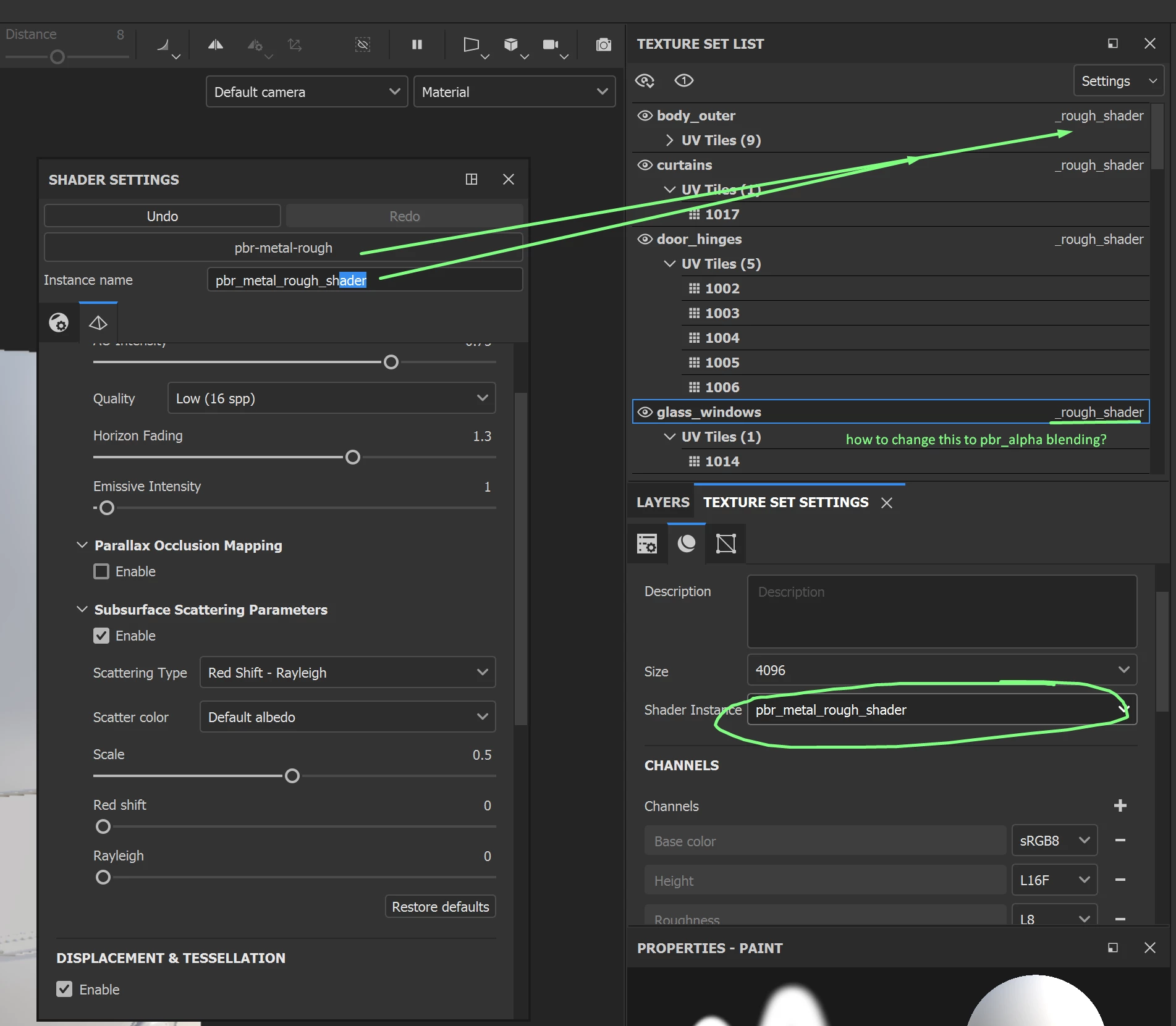Adjust the Distance slider handle
Image resolution: width=1176 pixels, height=1026 pixels.
pos(57,57)
